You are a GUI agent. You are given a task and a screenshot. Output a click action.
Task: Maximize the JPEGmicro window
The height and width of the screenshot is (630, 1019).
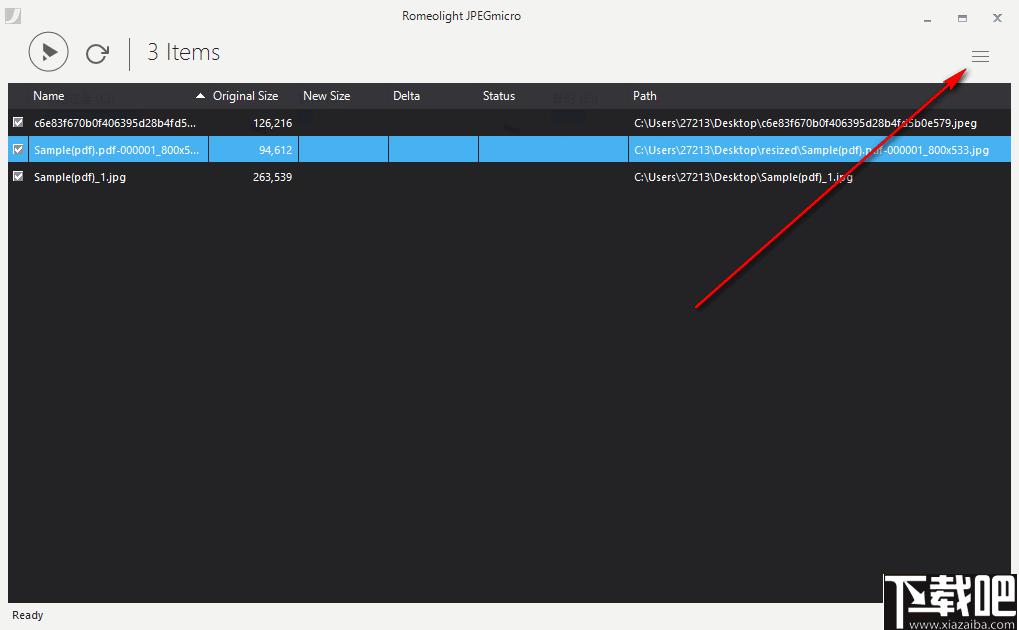click(962, 18)
